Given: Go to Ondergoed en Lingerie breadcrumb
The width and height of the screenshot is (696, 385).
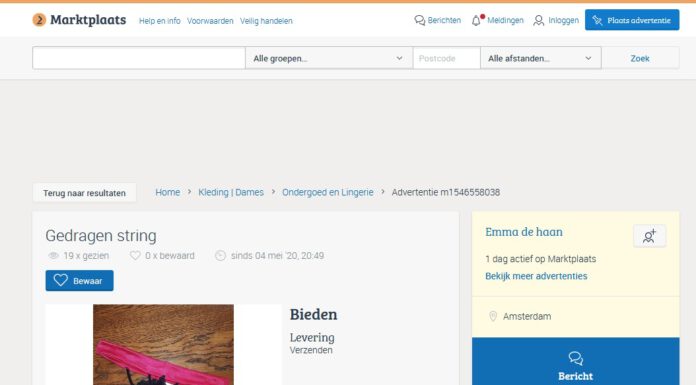Looking at the screenshot, I should (328, 192).
